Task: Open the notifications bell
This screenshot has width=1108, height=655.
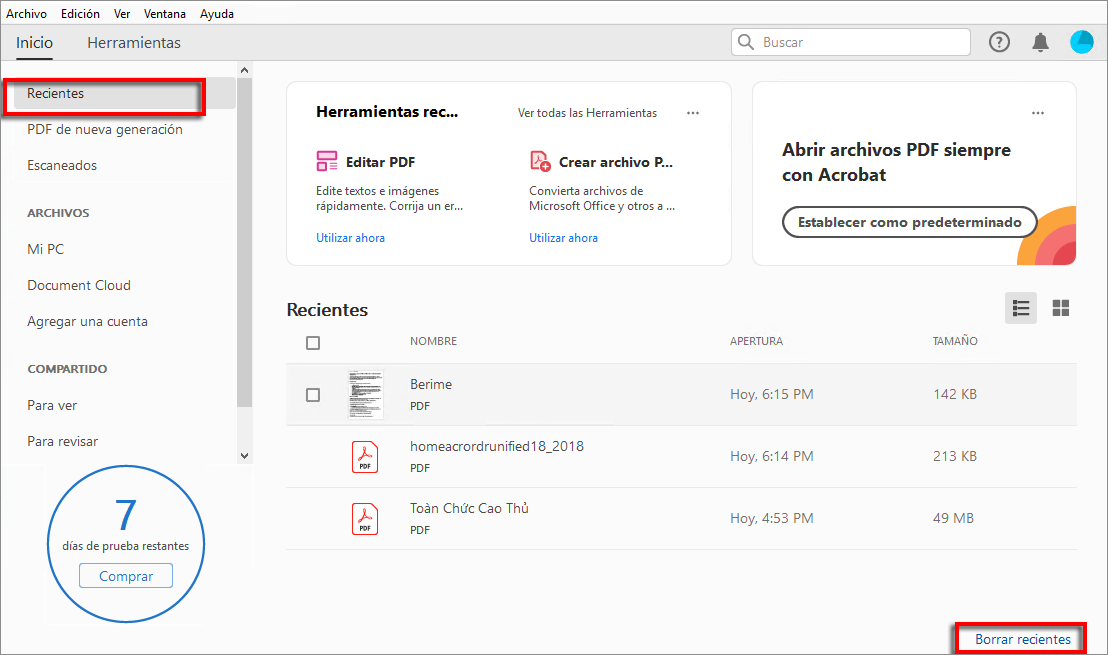Action: coord(1040,42)
